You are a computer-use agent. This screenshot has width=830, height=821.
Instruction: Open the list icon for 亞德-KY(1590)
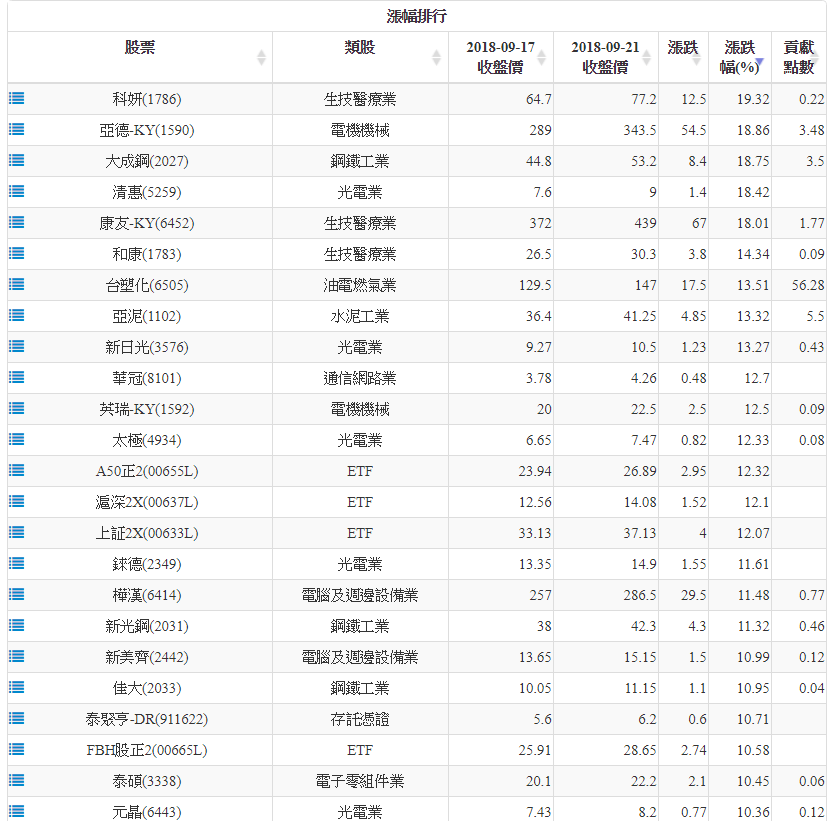(x=16, y=129)
